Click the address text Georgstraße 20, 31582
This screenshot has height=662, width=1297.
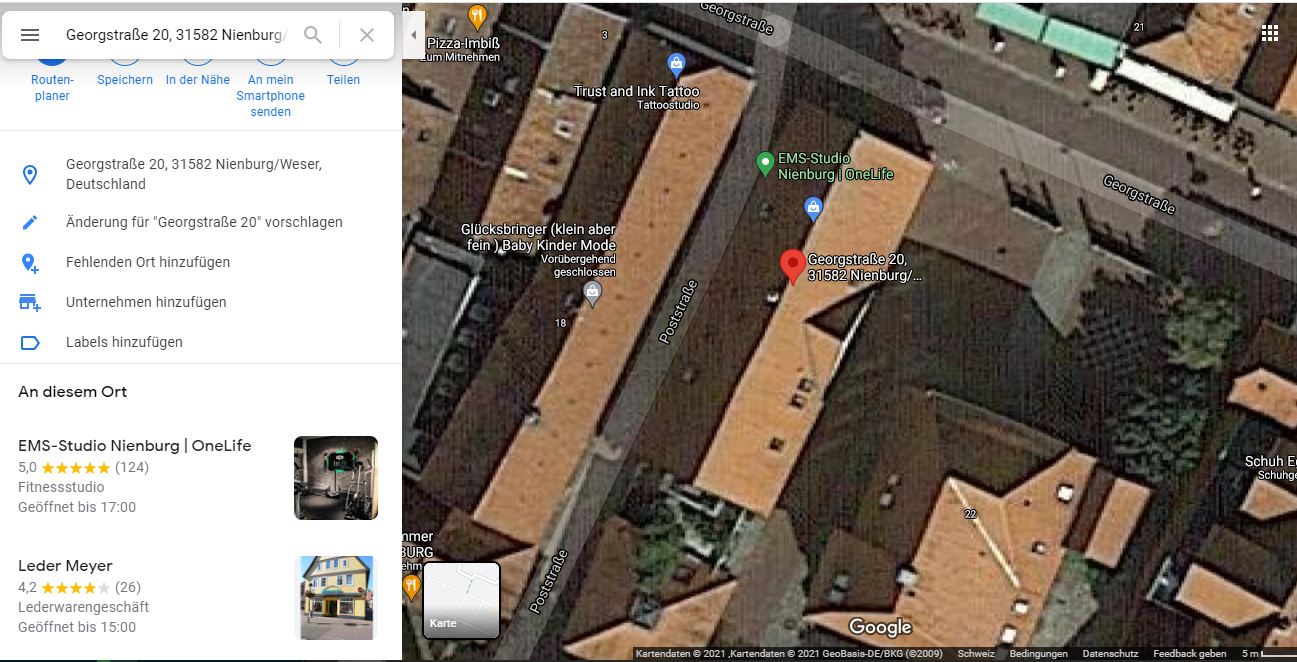click(x=194, y=174)
